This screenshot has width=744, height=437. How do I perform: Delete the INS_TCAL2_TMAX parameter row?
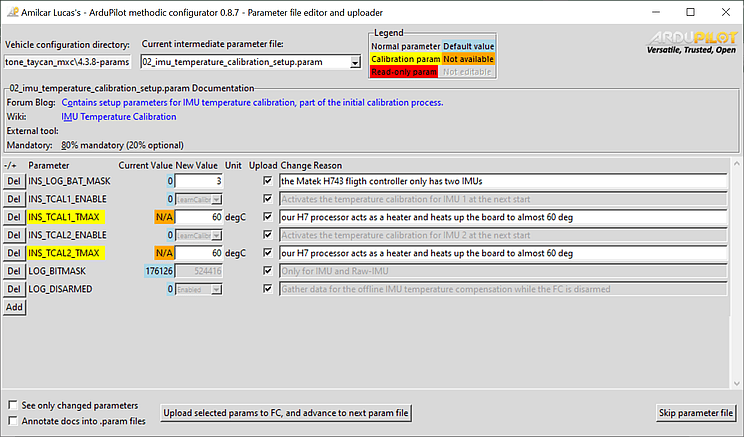pos(14,253)
